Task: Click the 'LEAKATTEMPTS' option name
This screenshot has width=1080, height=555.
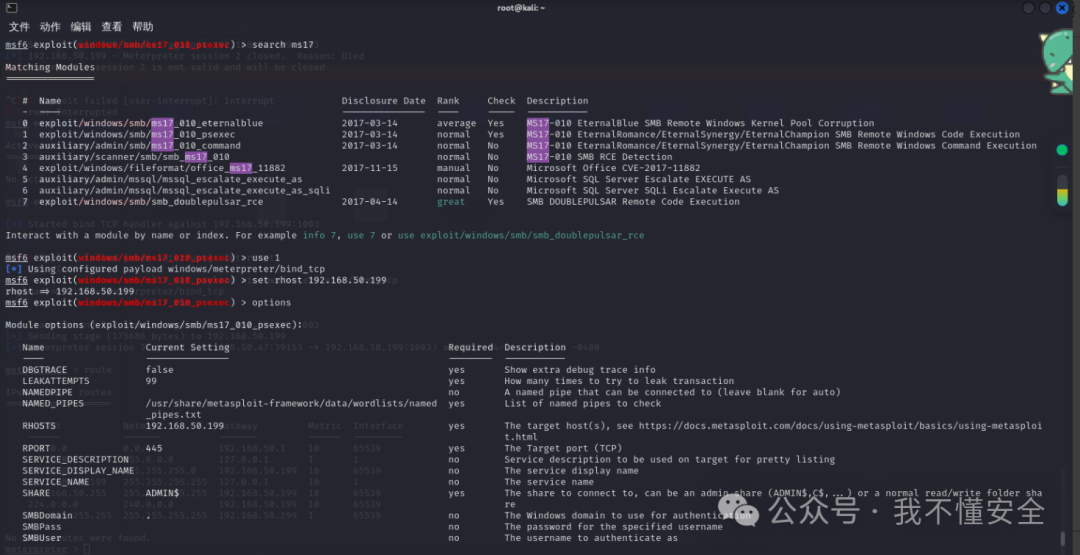Action: pos(56,381)
